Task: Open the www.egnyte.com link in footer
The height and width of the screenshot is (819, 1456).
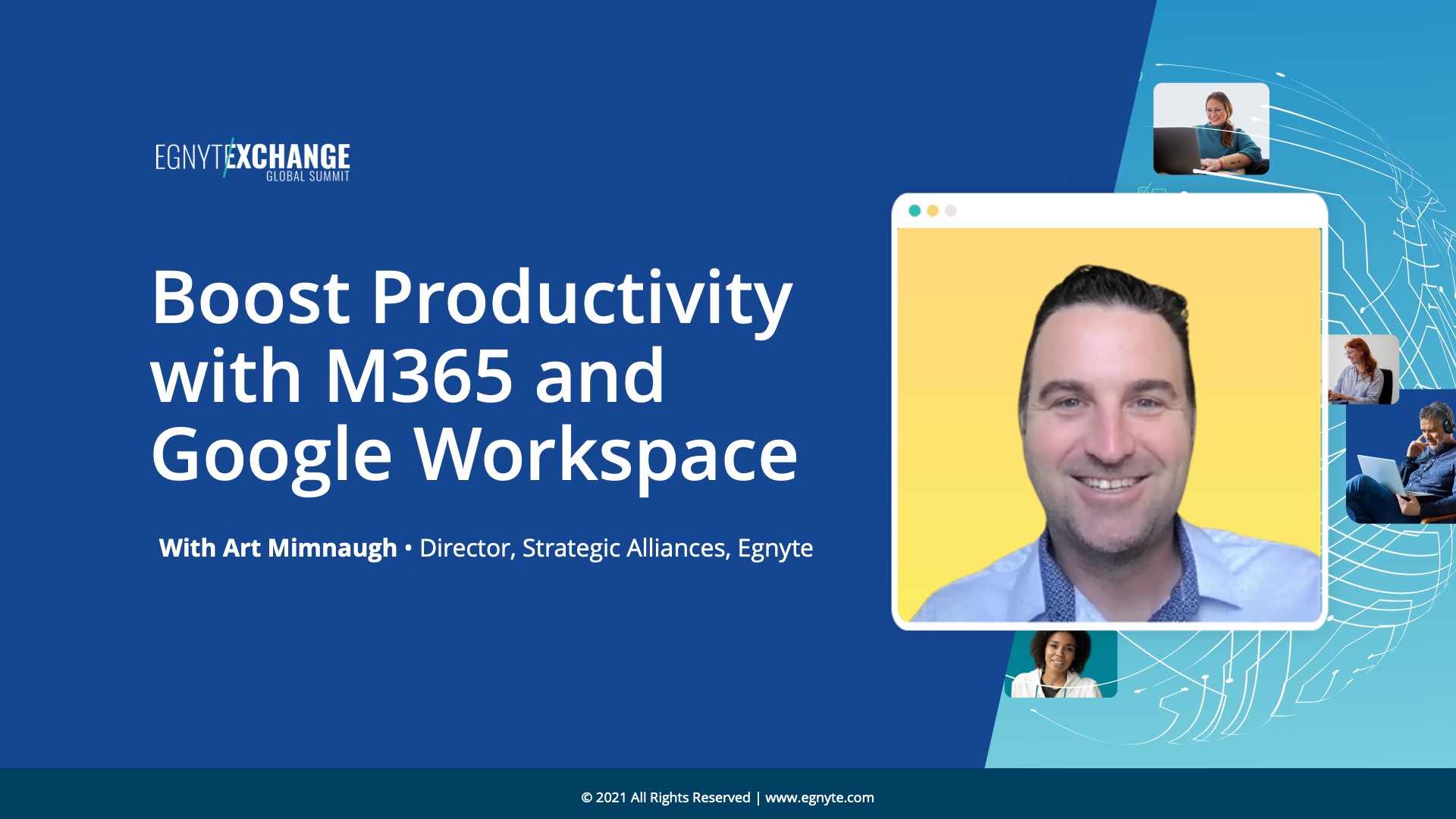Action: click(819, 797)
